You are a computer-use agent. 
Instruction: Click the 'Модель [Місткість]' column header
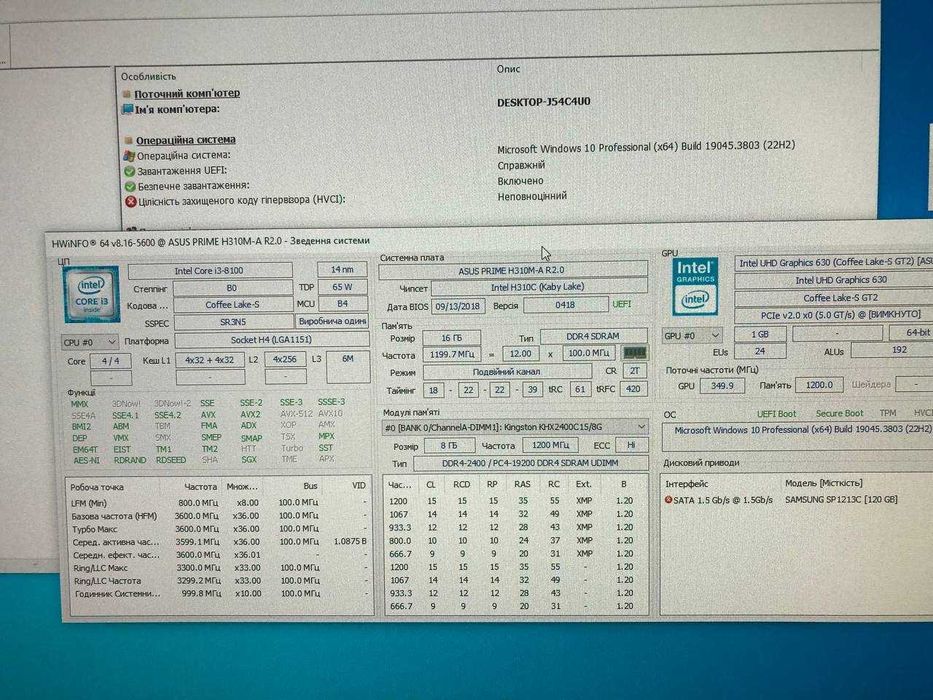point(824,483)
